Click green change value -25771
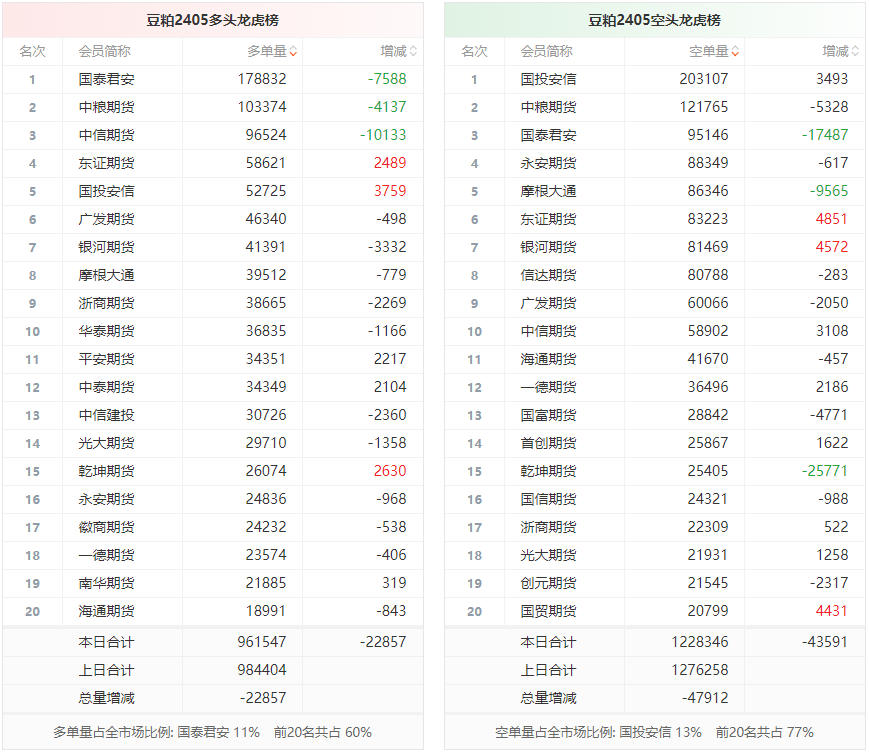Image resolution: width=869 pixels, height=753 pixels. 825,471
